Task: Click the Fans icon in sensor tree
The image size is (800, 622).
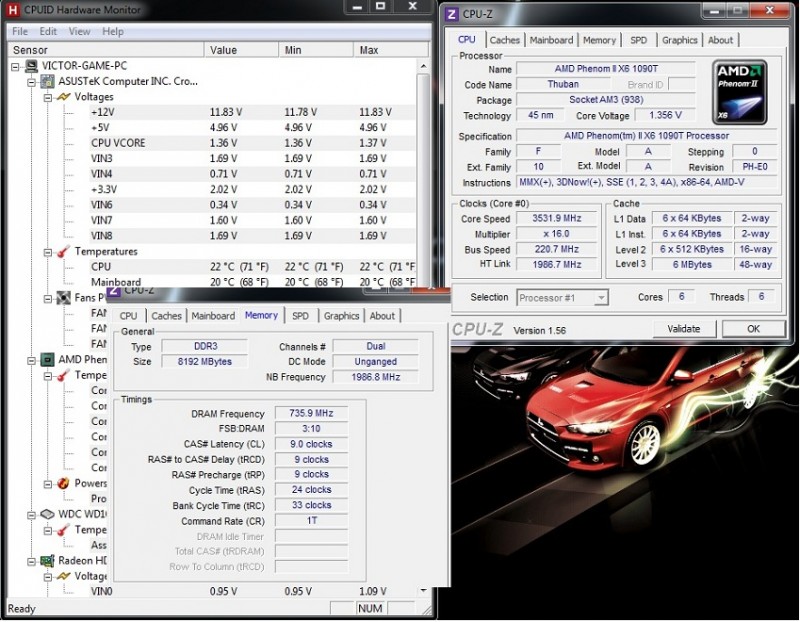Action: 63,297
